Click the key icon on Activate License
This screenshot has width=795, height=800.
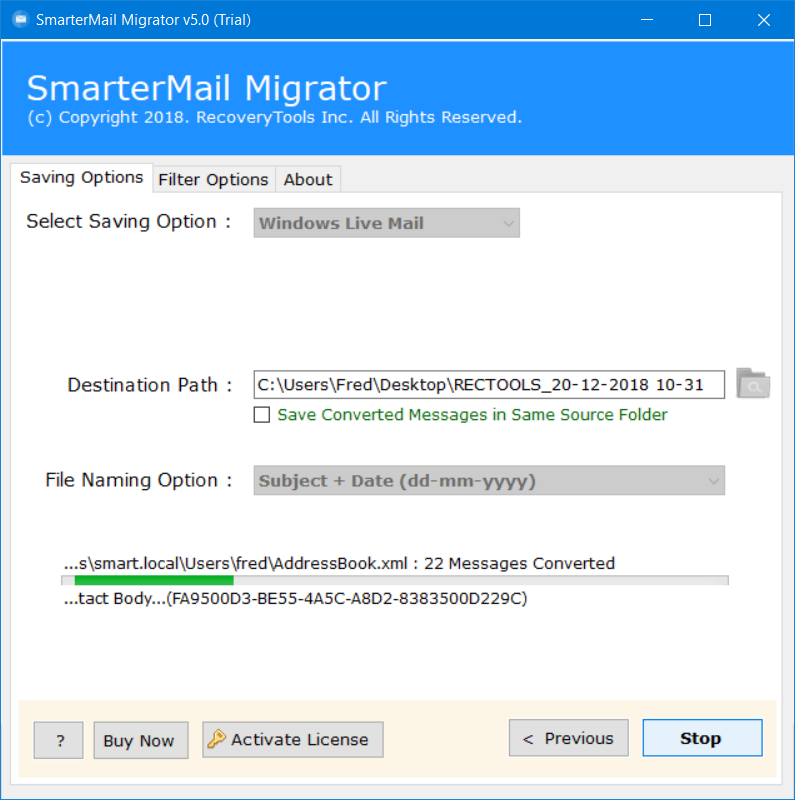tap(216, 739)
